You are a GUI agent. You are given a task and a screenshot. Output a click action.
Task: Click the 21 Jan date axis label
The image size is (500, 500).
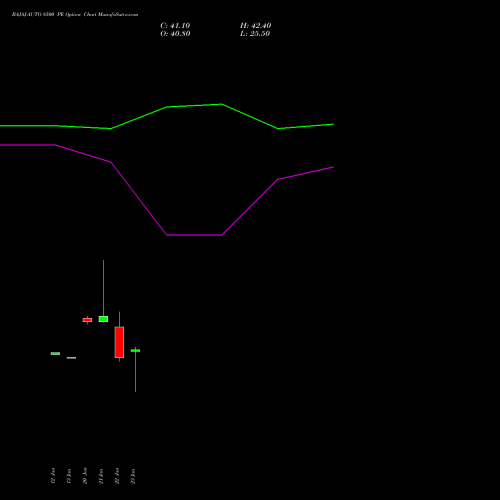(x=101, y=476)
